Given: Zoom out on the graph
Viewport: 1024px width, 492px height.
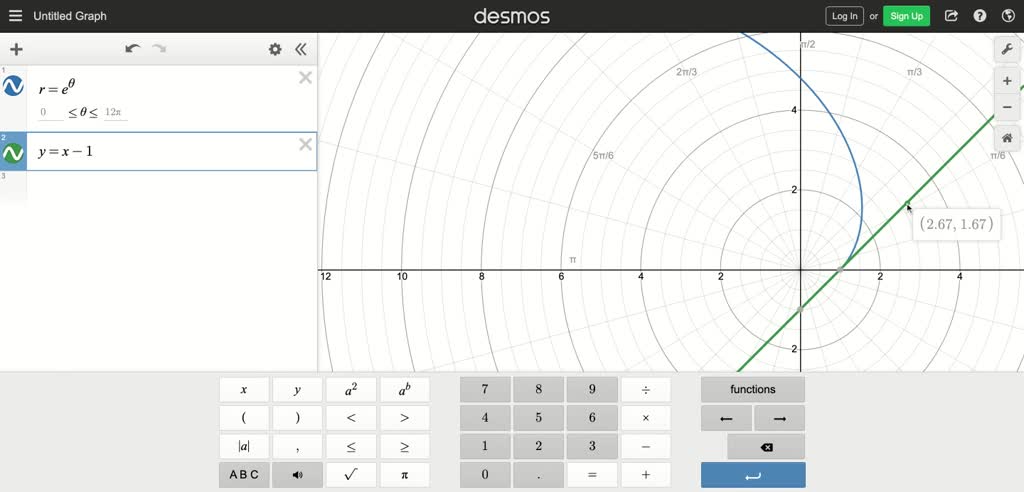Looking at the screenshot, I should click(1007, 107).
